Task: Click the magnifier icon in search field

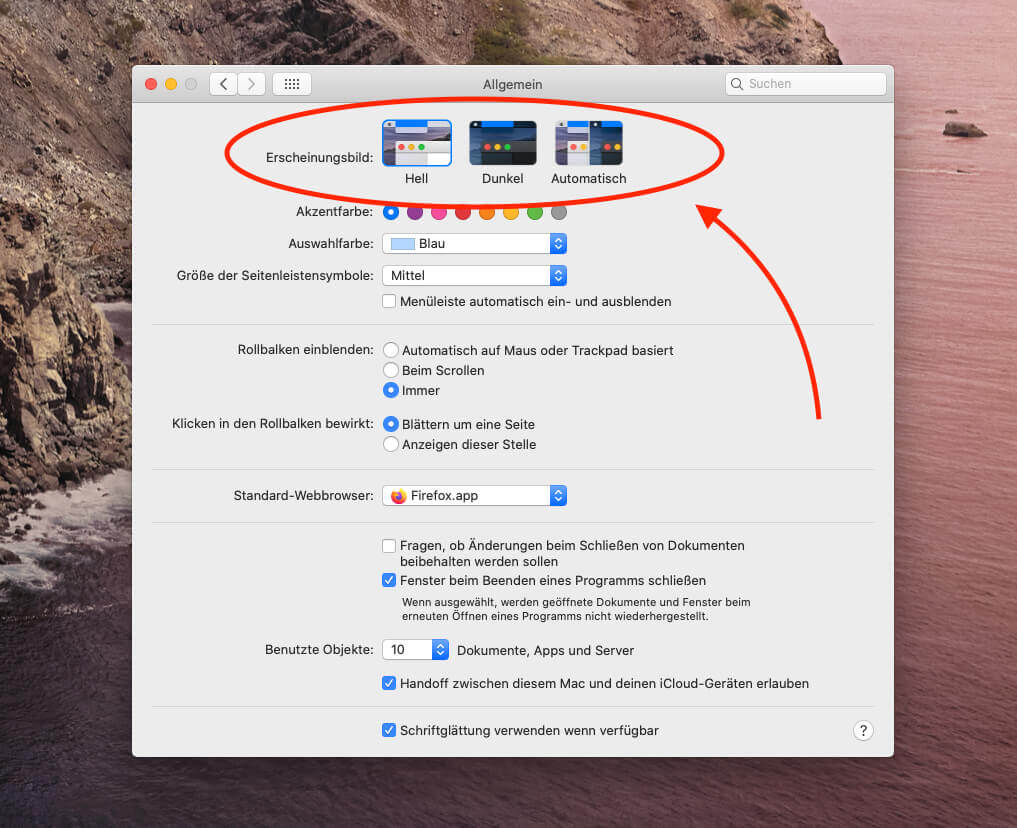Action: [x=737, y=84]
